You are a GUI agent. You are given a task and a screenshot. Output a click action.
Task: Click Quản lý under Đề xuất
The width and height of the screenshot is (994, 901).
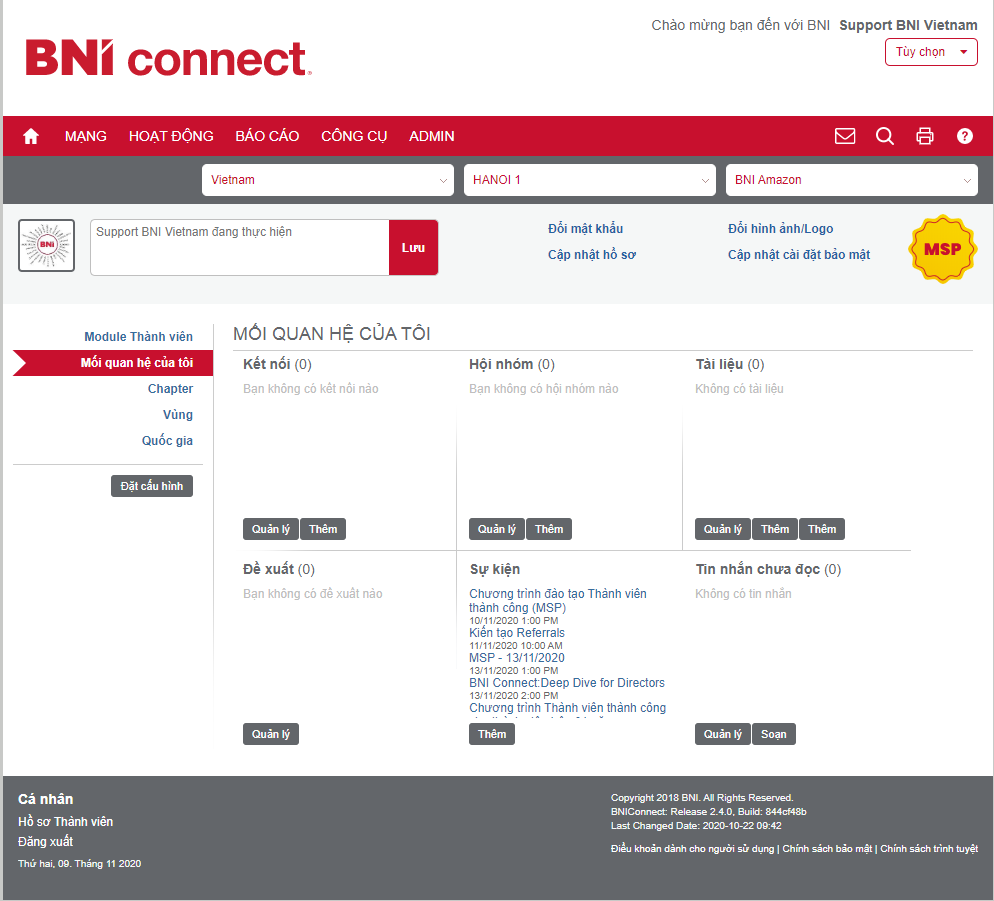pyautogui.click(x=271, y=734)
